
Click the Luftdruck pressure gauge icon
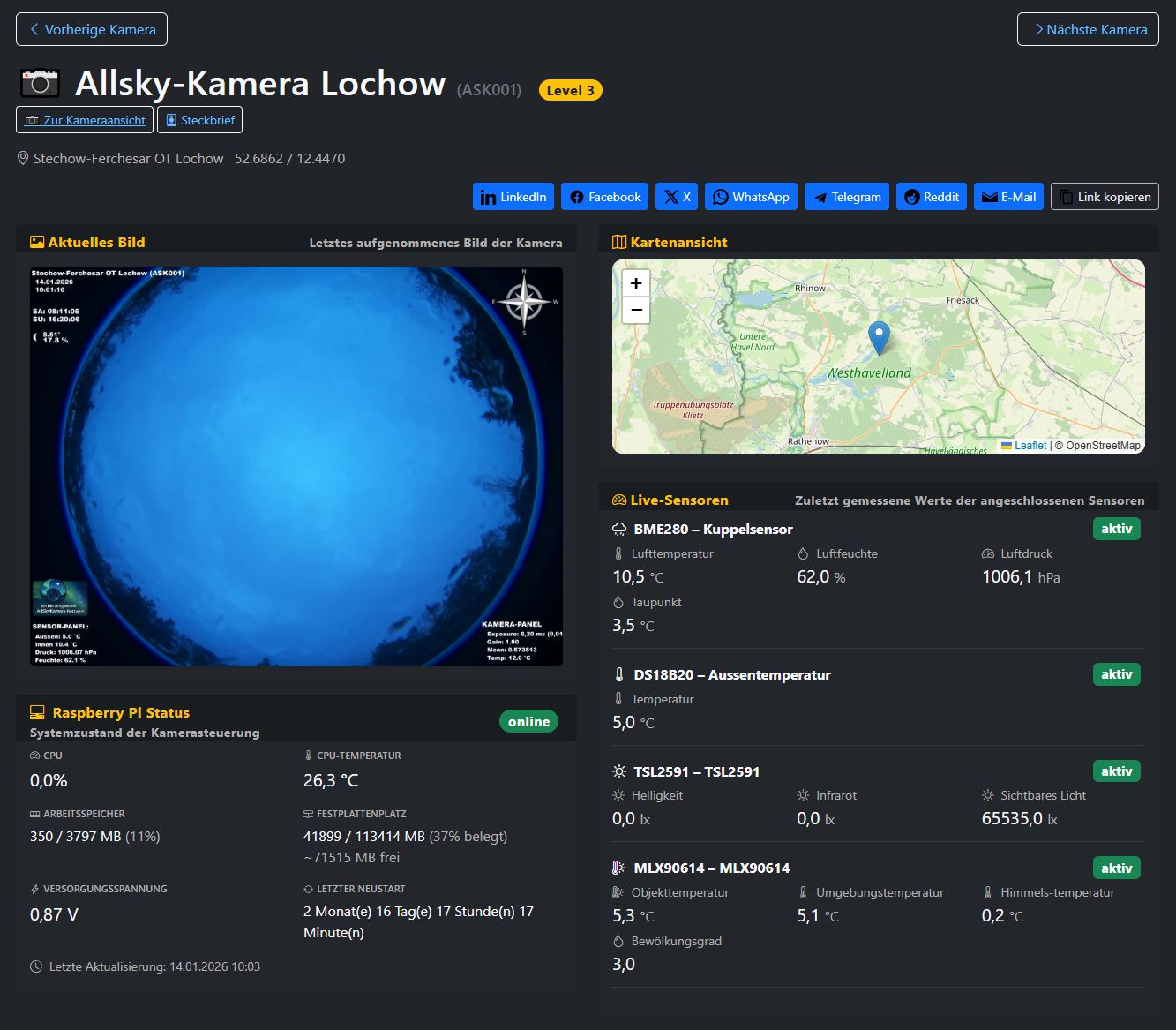[987, 553]
